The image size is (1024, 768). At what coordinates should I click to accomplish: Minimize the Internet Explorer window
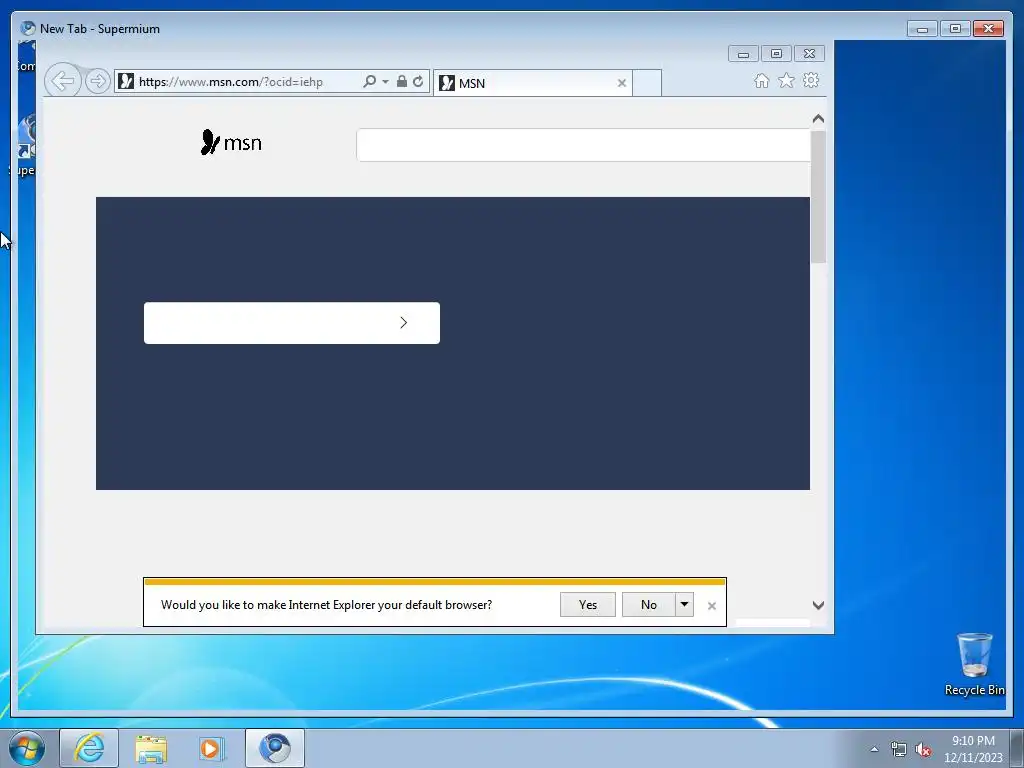click(x=743, y=54)
